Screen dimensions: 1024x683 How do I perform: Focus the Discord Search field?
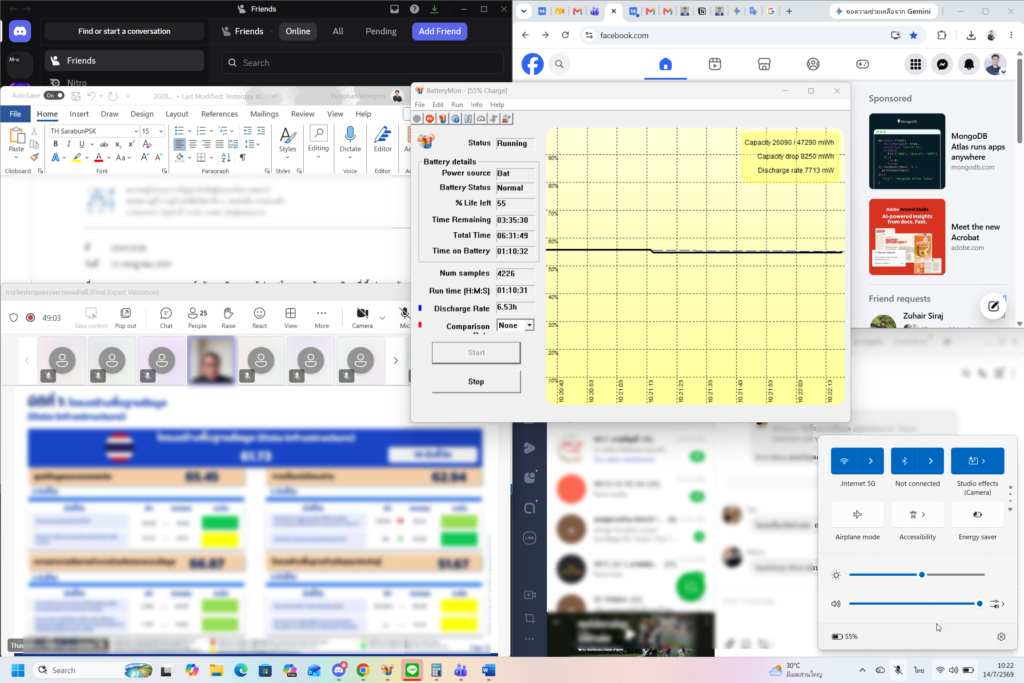(362, 63)
